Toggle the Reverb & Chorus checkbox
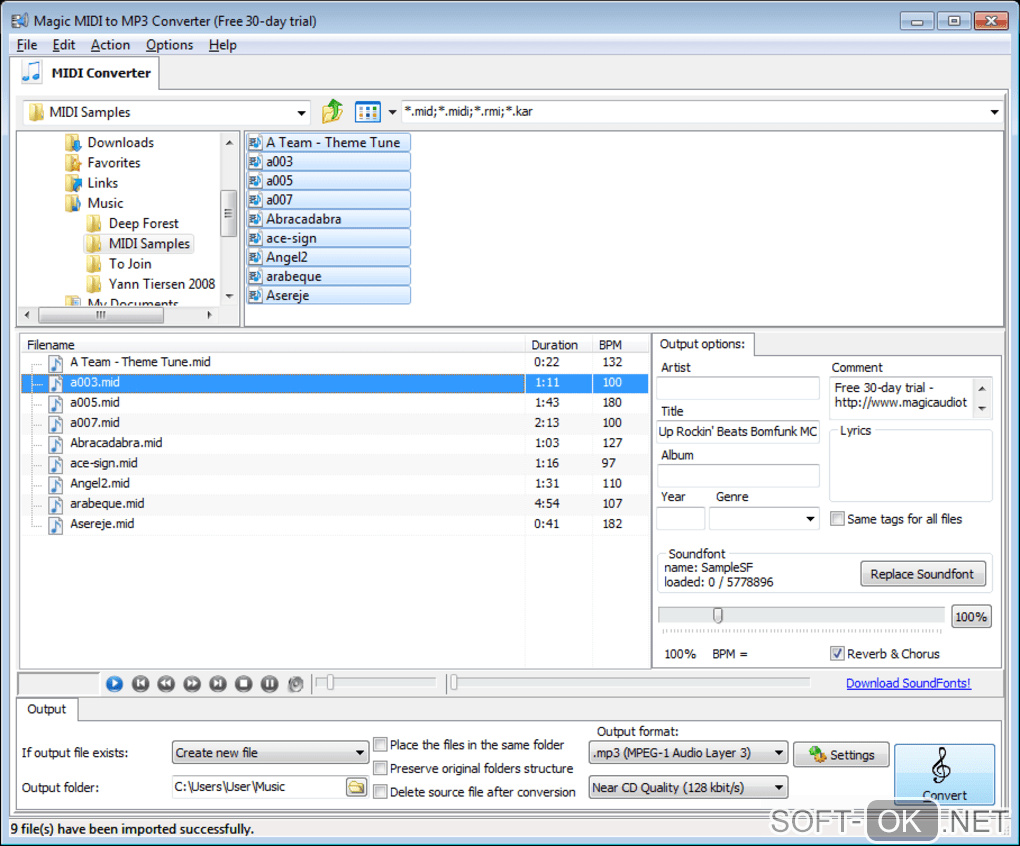 (x=837, y=654)
